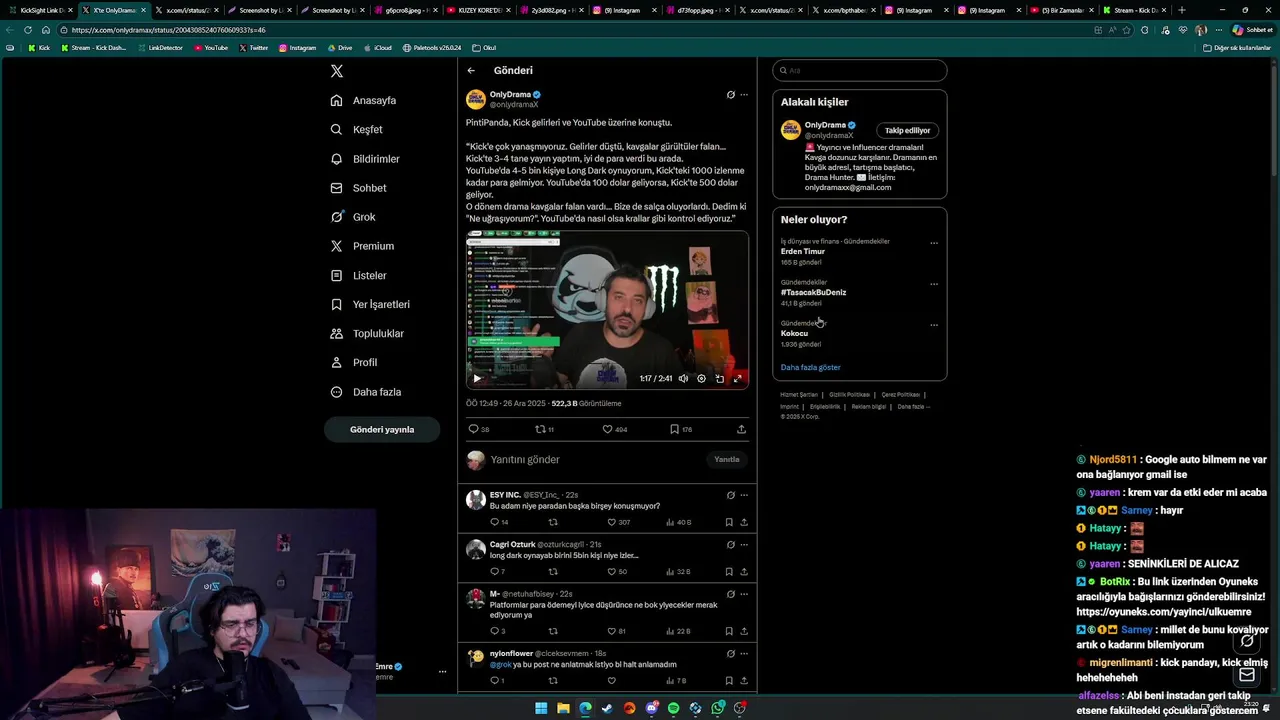Bookmark the main post (176 bookmarks)

681,429
